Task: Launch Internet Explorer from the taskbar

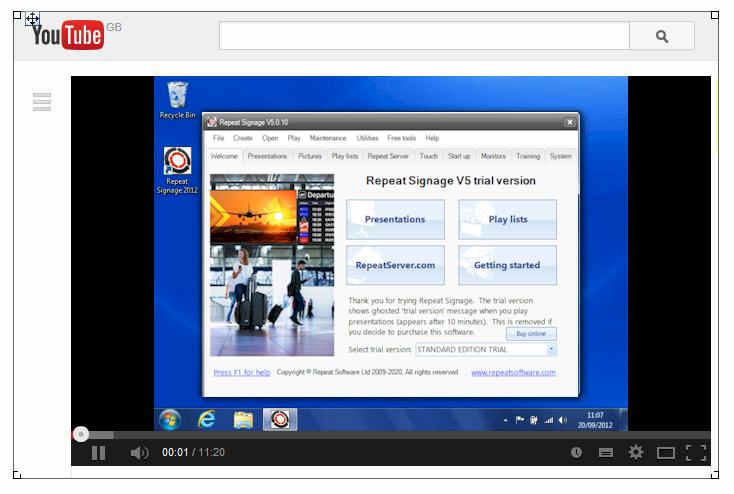Action: [x=206, y=420]
